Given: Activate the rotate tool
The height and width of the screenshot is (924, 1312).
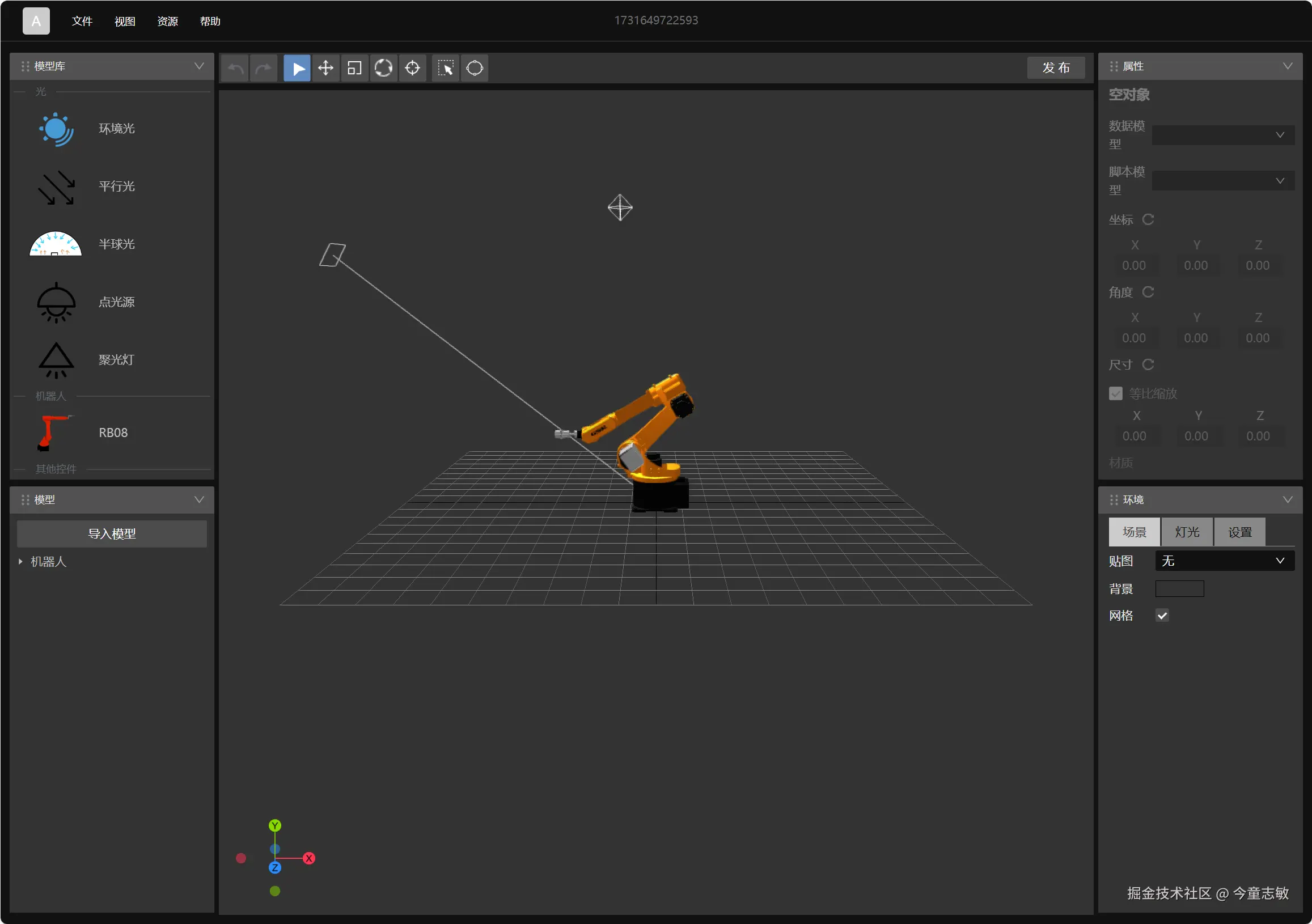Looking at the screenshot, I should coord(383,69).
